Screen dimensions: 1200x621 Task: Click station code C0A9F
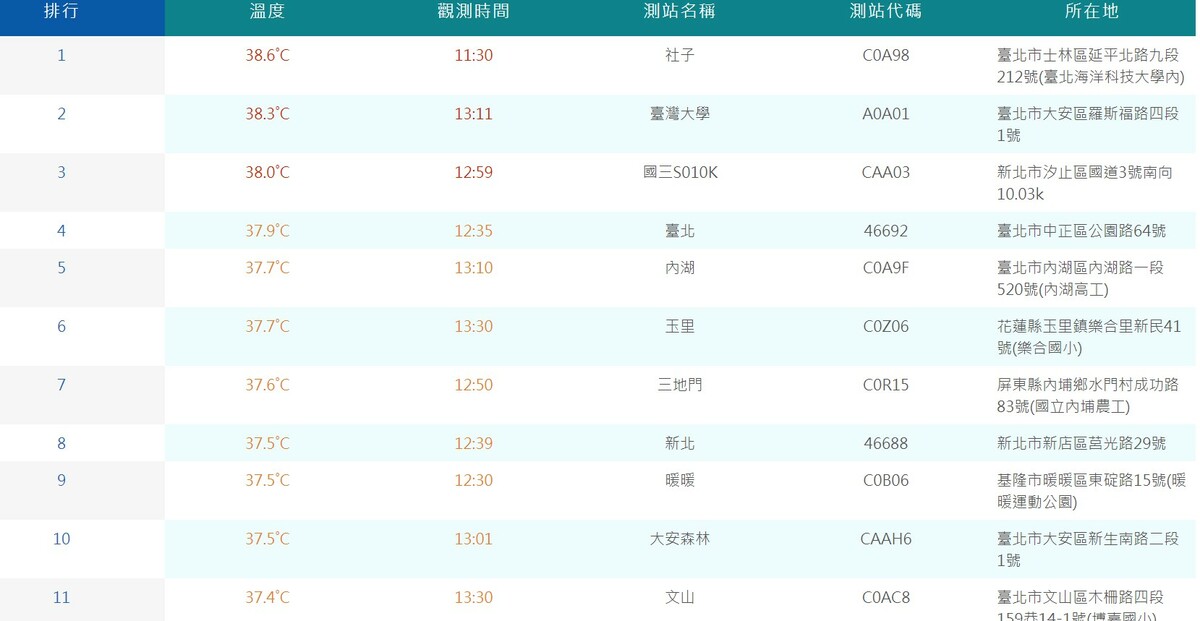[885, 268]
